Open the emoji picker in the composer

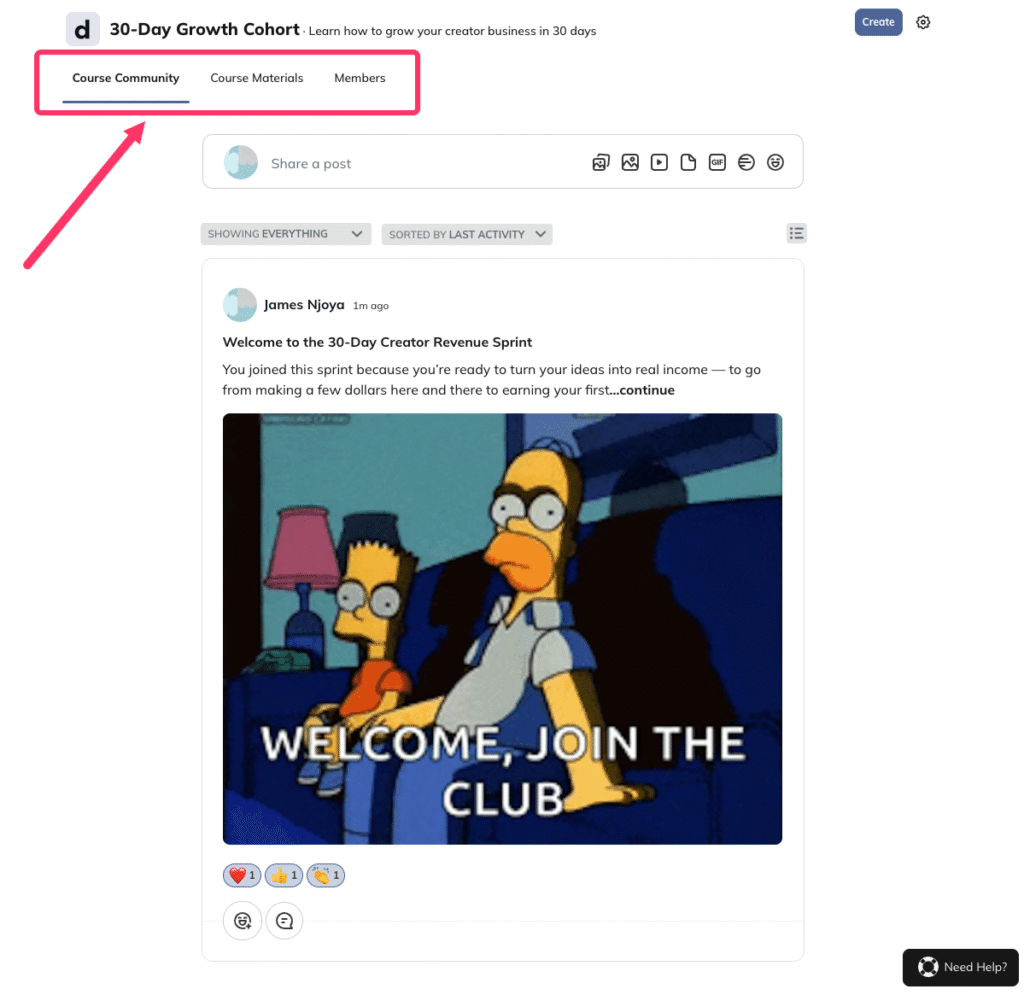775,163
